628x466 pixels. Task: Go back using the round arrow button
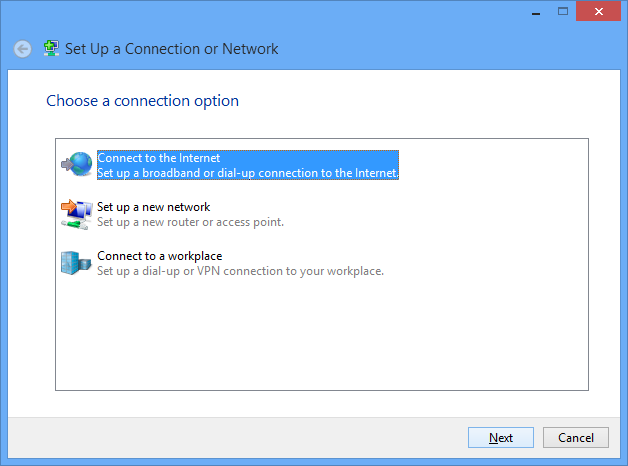click(22, 50)
